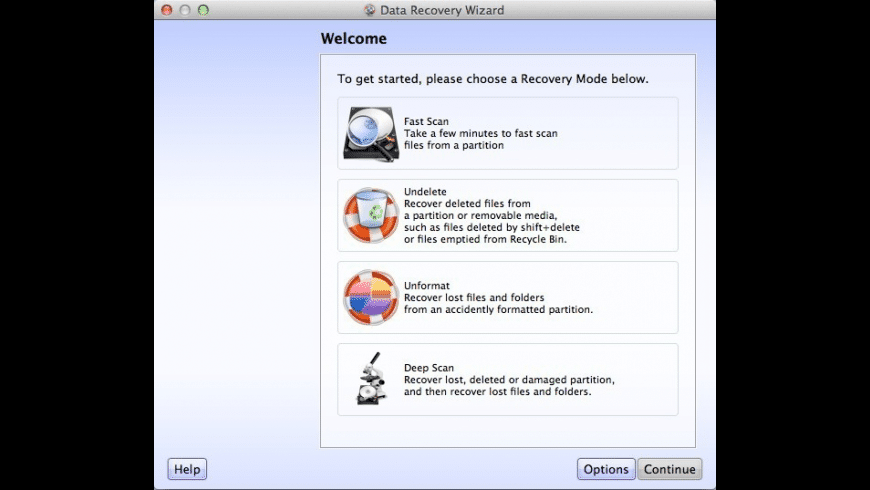
Task: Click 'Recover lost files and folders' Unformat line
Action: (474, 297)
